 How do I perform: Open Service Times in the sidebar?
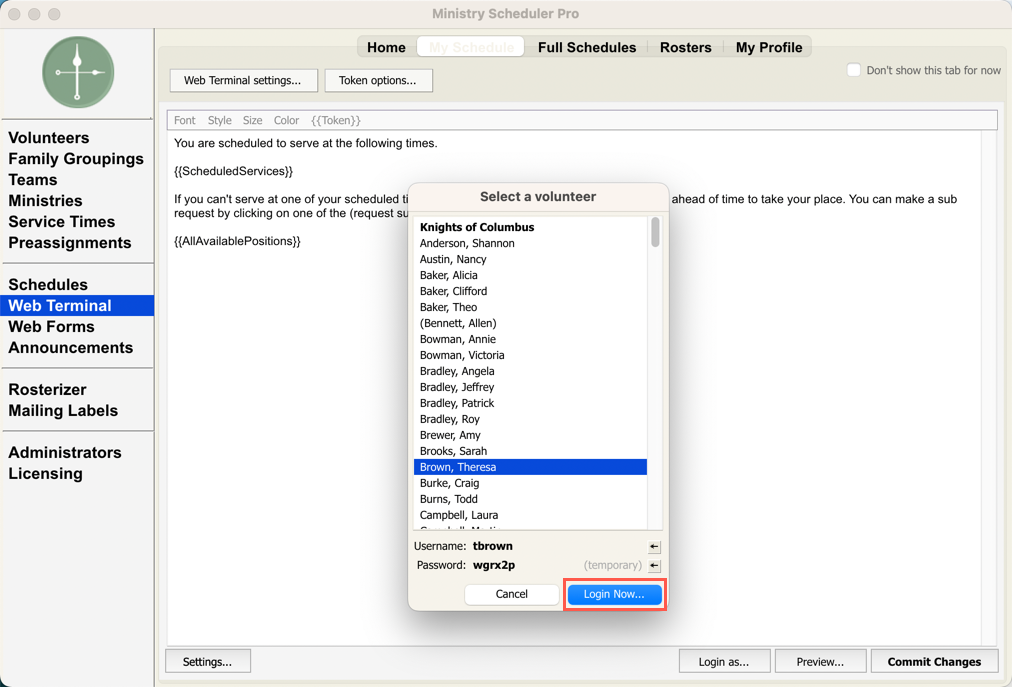(62, 221)
